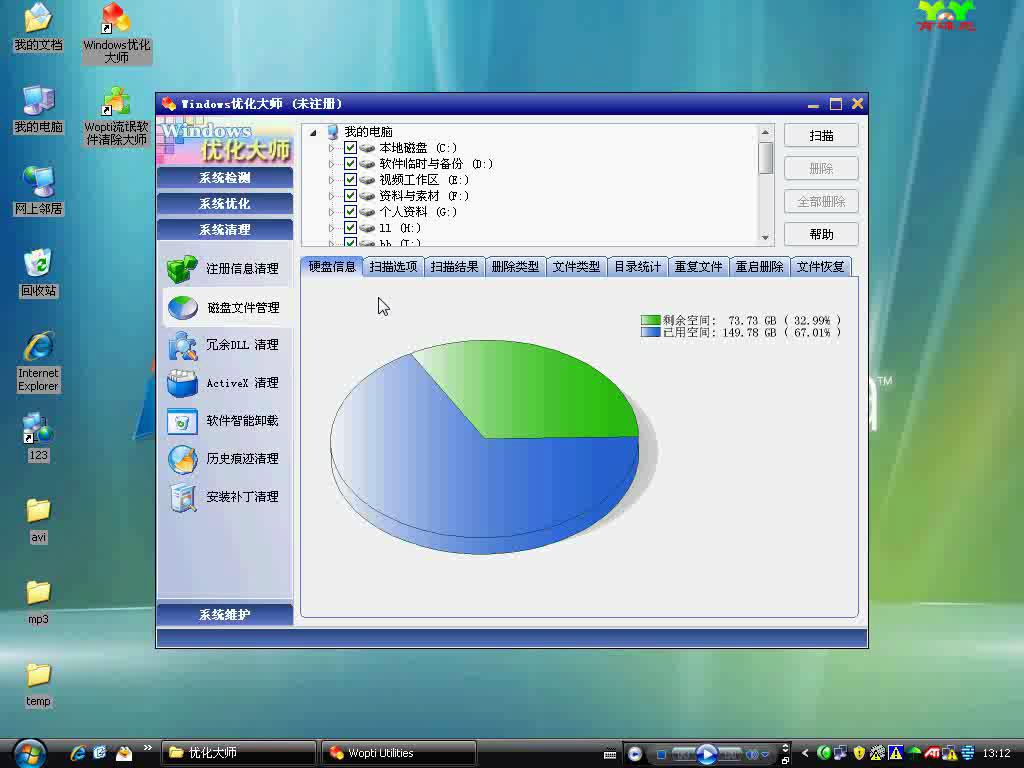Open the Windows Start orb
Image resolution: width=1024 pixels, height=768 pixels.
(29, 753)
